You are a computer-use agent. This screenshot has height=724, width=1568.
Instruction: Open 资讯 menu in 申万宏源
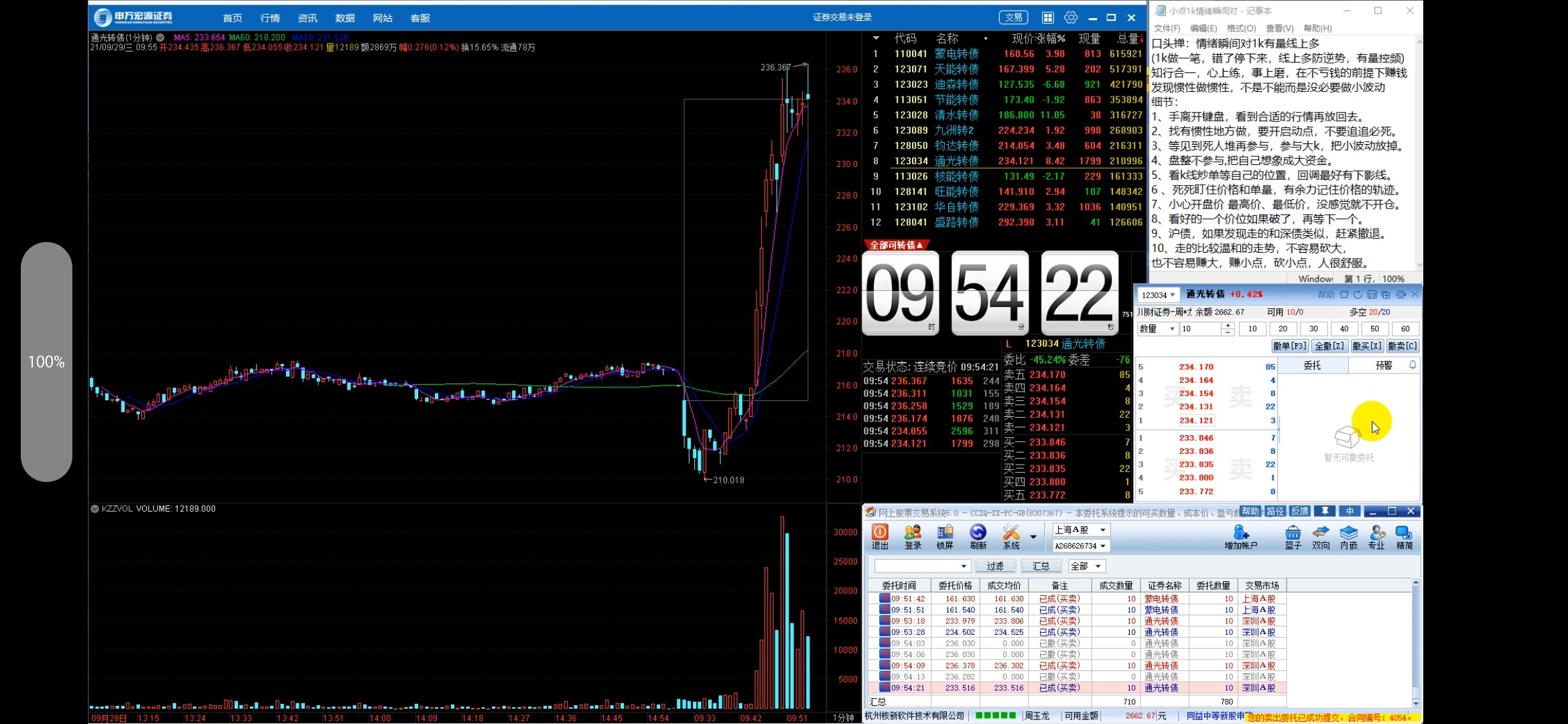click(x=308, y=18)
